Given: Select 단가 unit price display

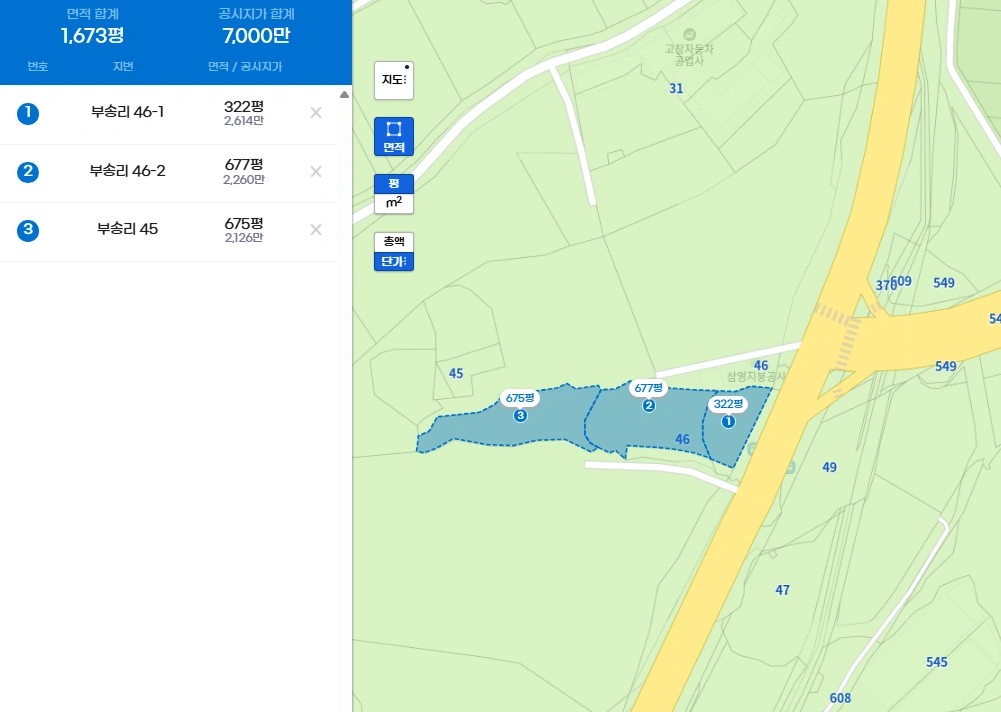Looking at the screenshot, I should tap(394, 261).
